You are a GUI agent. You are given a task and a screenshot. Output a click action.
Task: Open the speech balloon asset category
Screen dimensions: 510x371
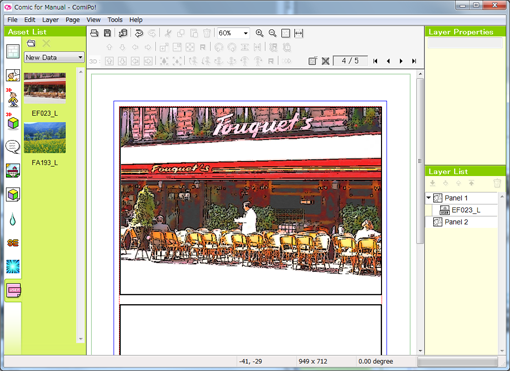pos(13,147)
